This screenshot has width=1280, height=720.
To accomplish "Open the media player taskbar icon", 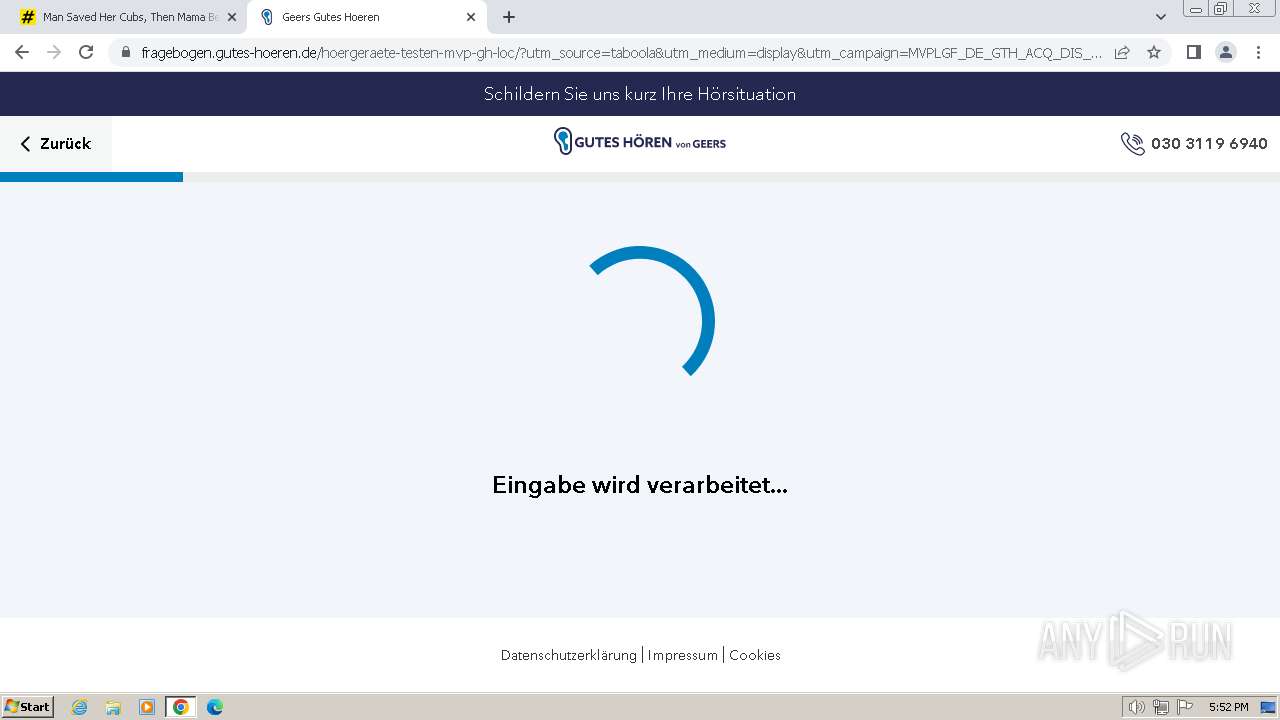I will [x=147, y=707].
